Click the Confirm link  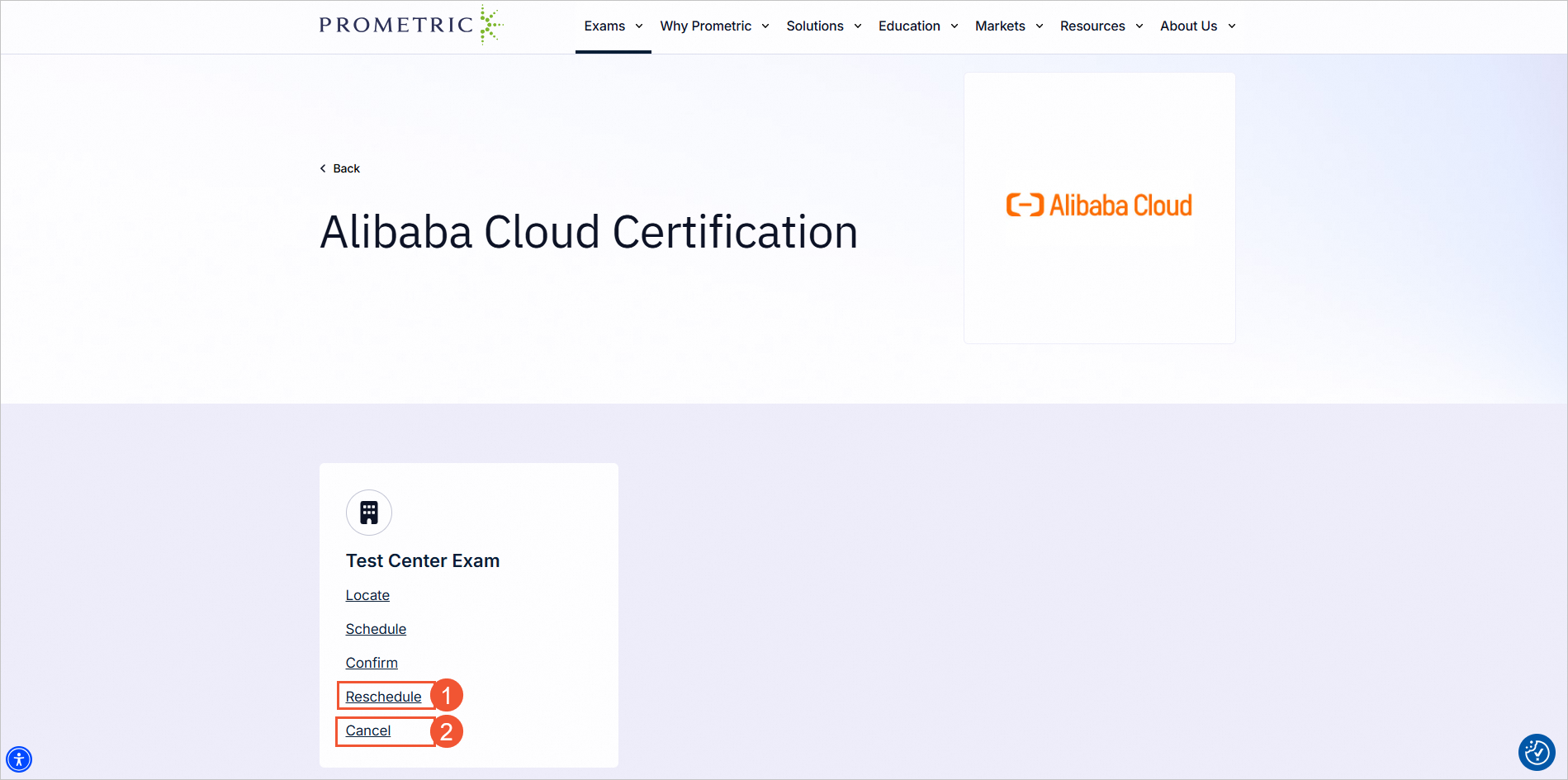tap(372, 663)
